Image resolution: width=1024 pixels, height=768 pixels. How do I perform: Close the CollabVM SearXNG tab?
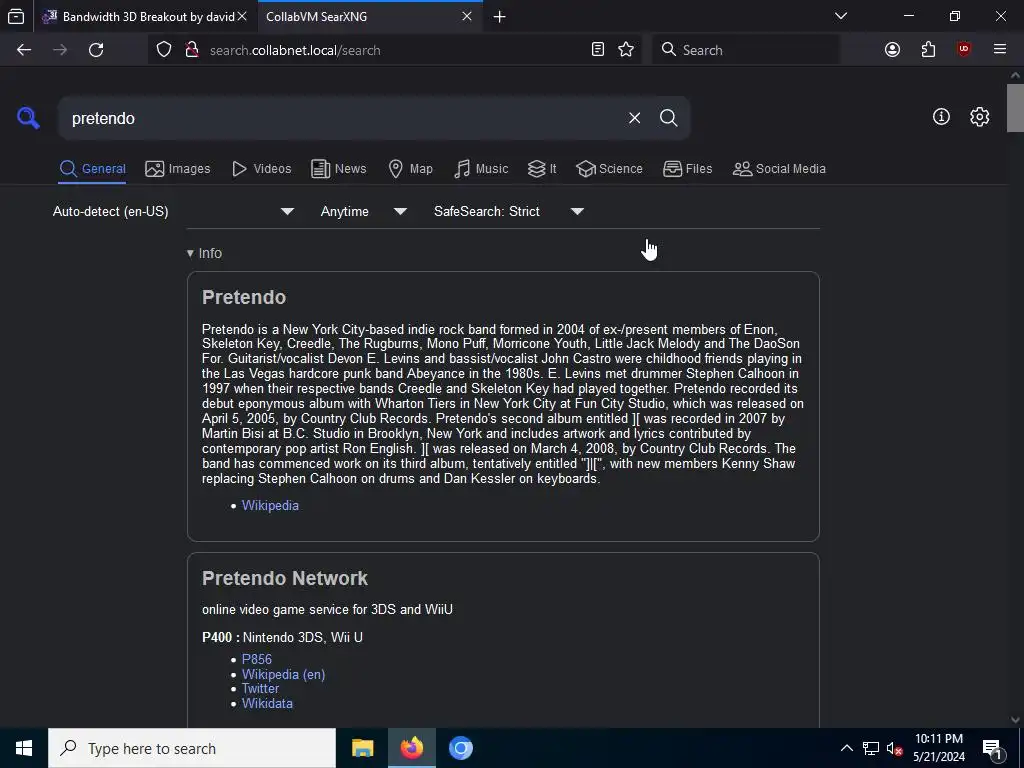(467, 16)
